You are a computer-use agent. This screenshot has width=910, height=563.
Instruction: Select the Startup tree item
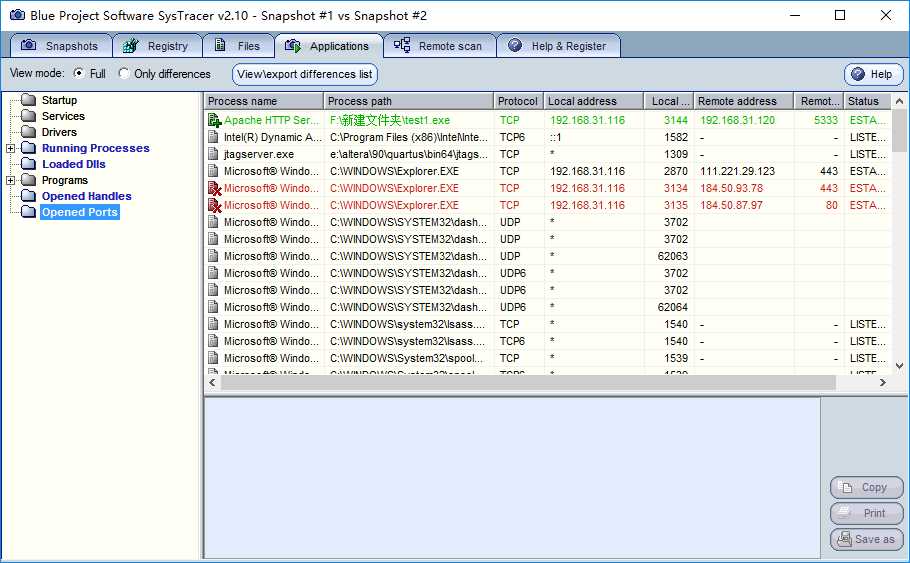point(59,100)
